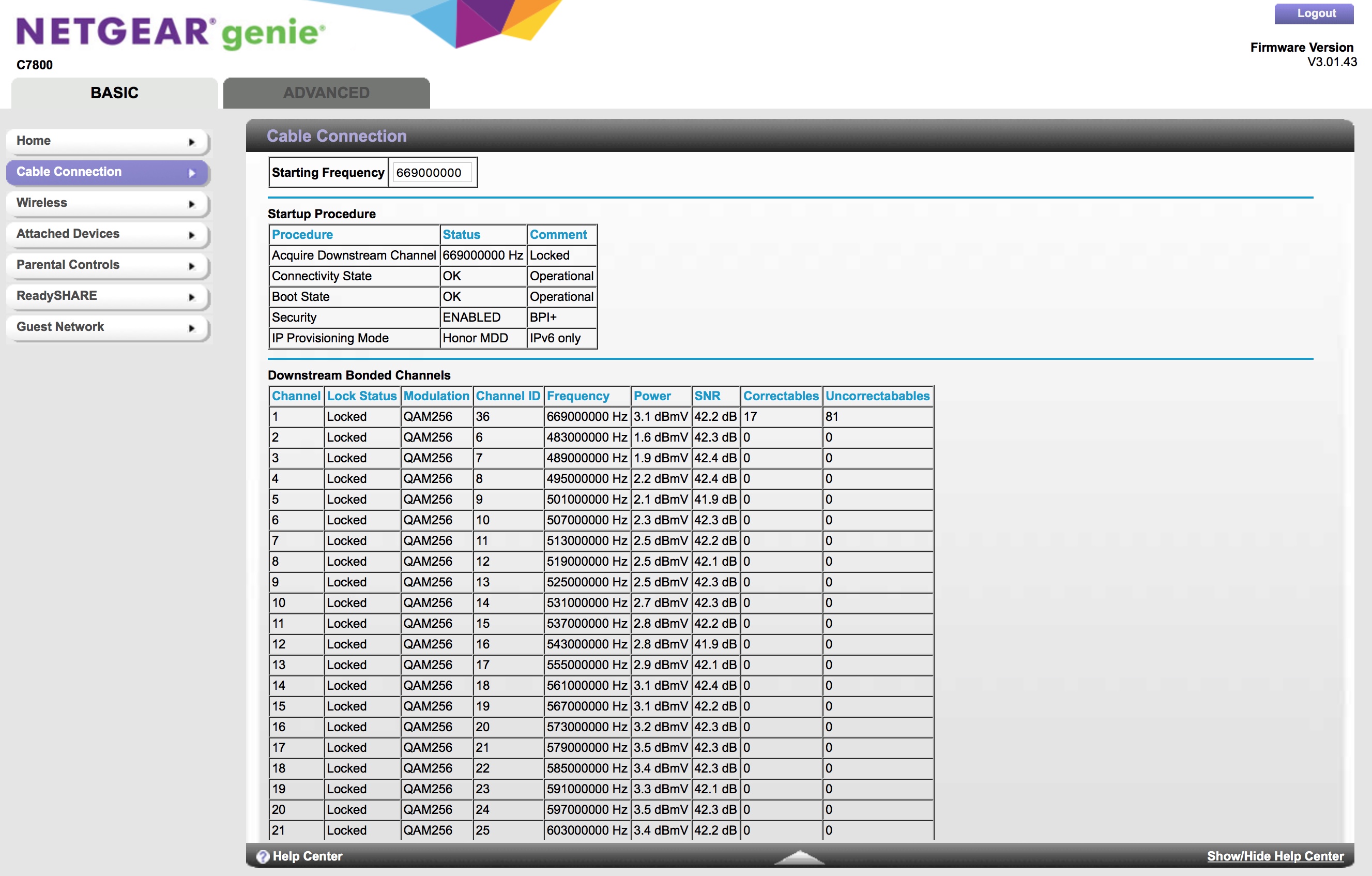Open the Guest Network menu item
The width and height of the screenshot is (1372, 876).
point(60,327)
